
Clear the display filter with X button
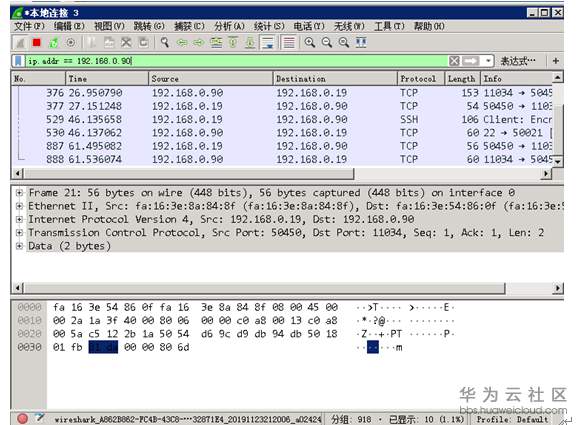point(455,61)
